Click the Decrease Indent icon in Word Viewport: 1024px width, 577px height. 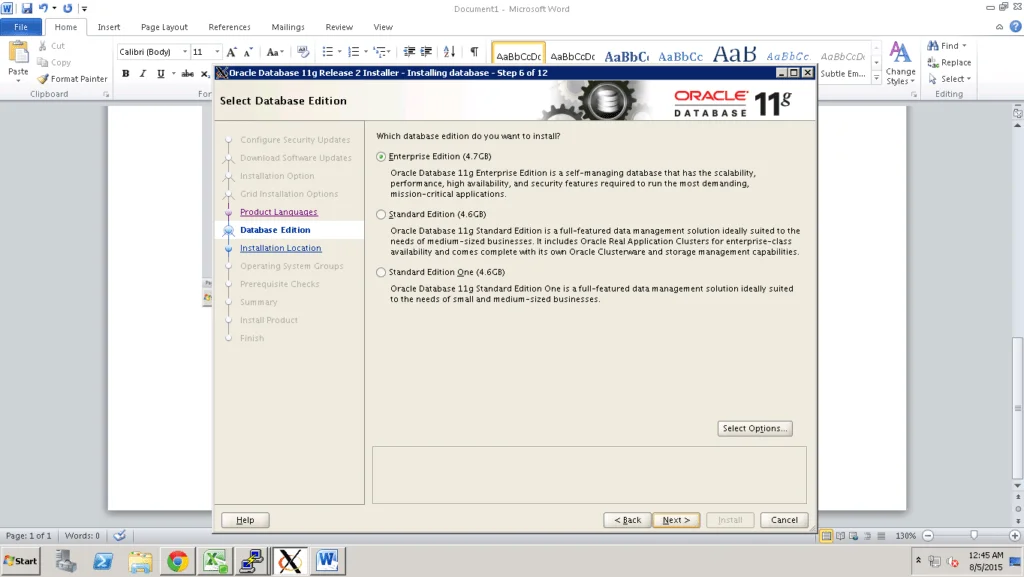409,52
